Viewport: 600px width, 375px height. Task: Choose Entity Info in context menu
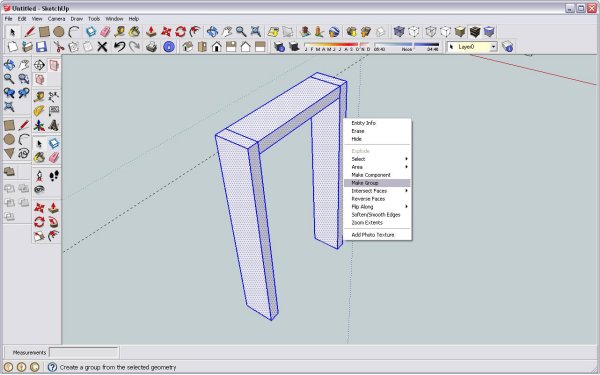(377, 123)
